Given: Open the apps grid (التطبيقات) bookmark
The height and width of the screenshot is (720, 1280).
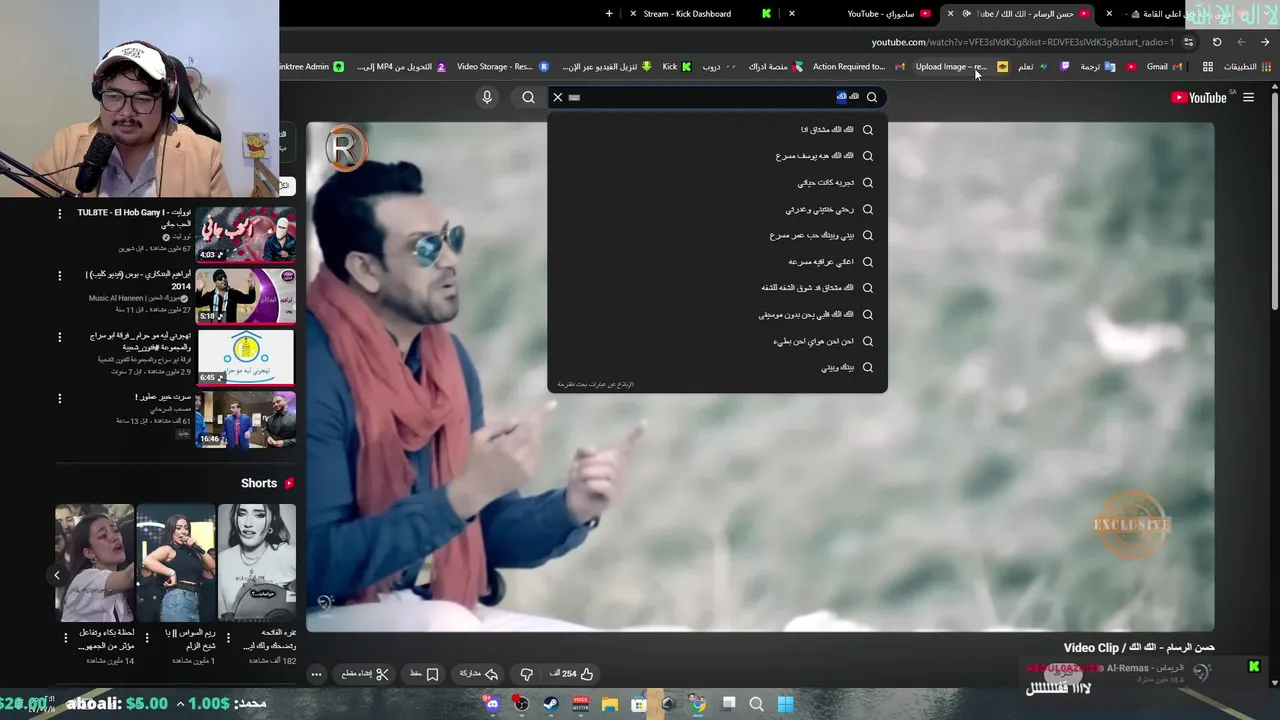Looking at the screenshot, I should [1238, 67].
